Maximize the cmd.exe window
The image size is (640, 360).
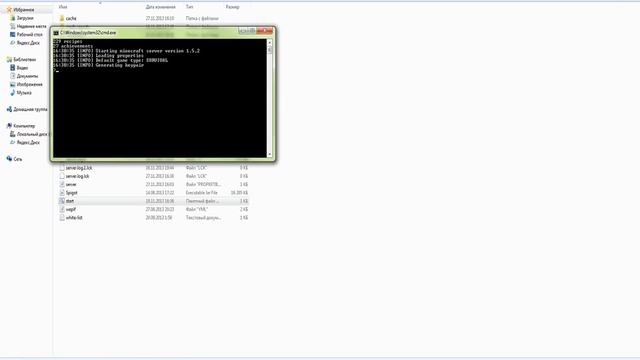point(252,31)
